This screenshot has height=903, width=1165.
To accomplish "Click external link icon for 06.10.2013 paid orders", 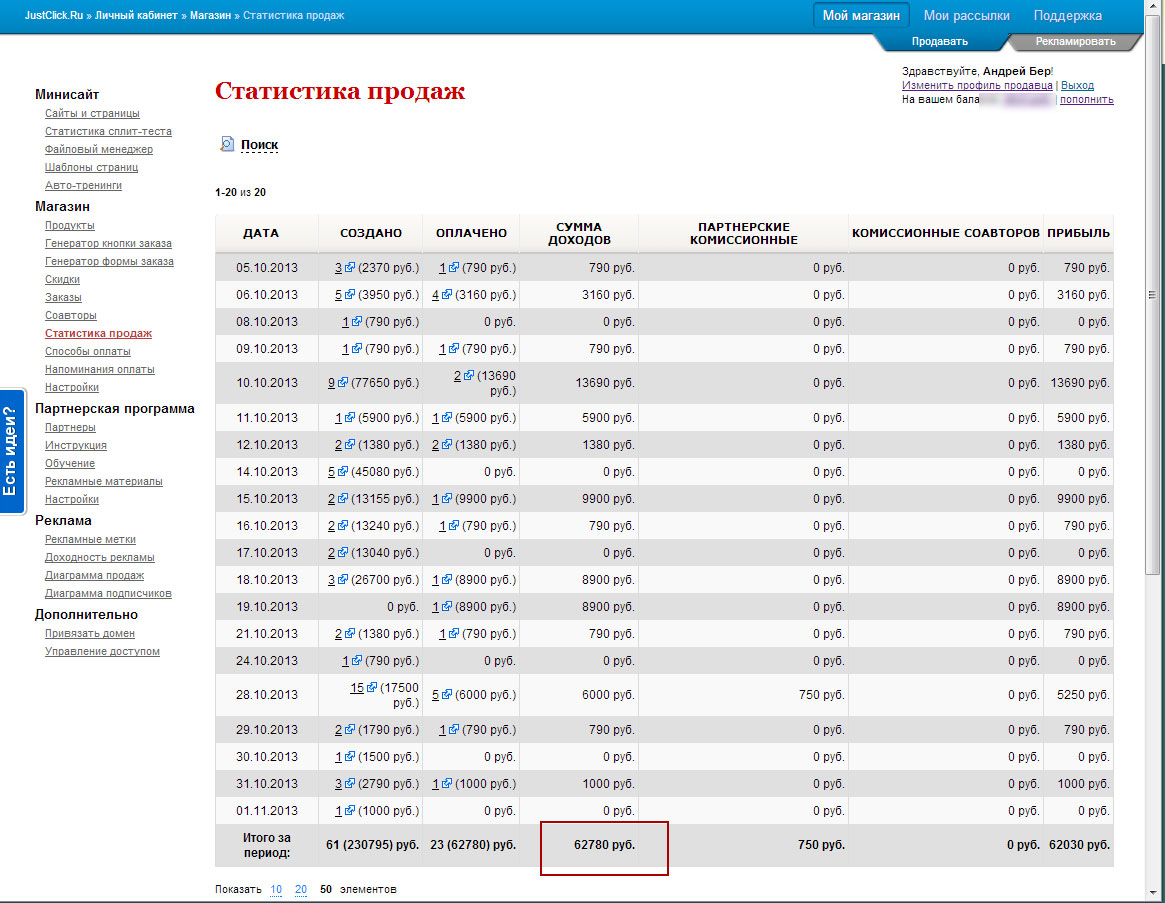I will (447, 295).
